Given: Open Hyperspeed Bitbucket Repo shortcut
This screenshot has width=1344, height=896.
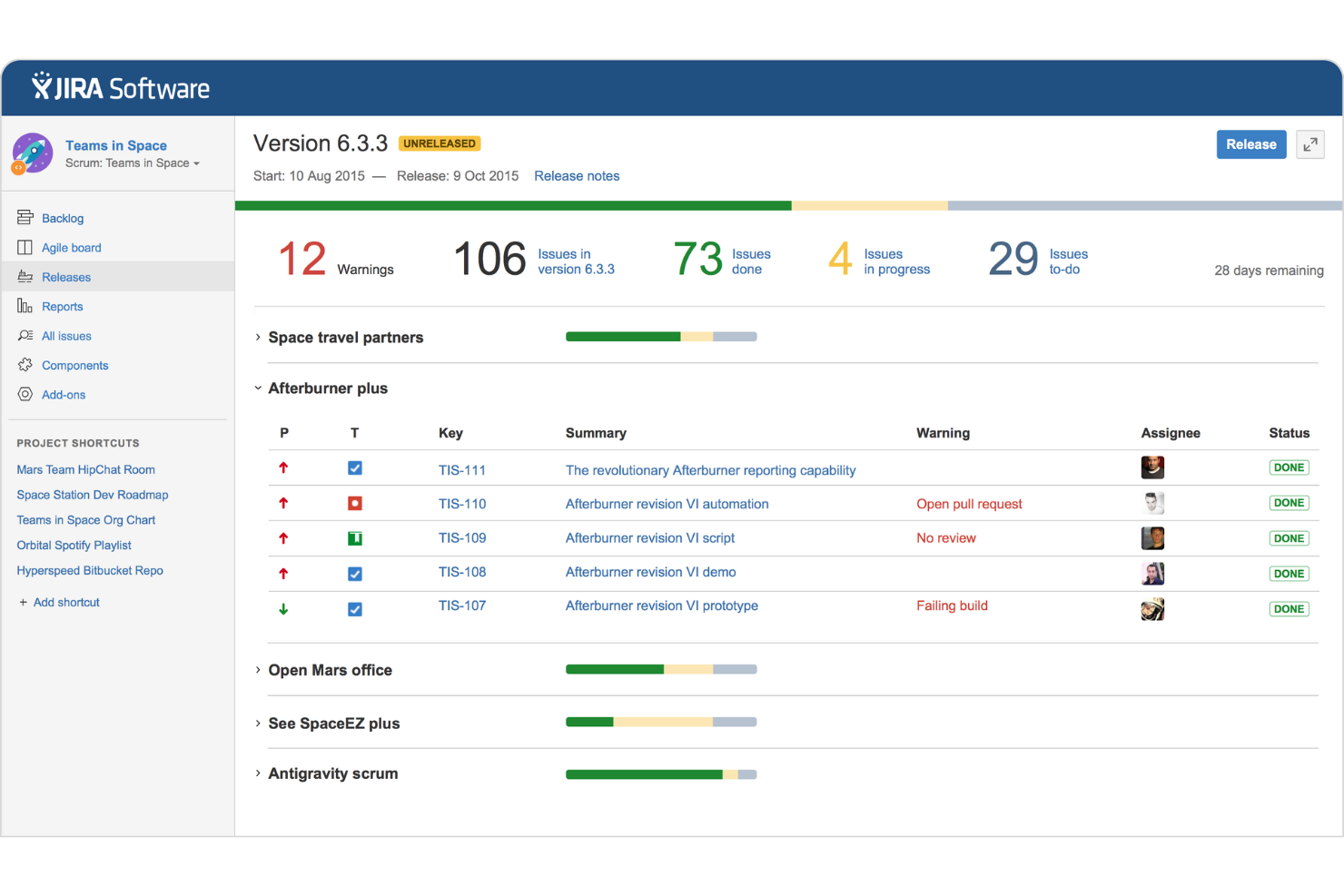Looking at the screenshot, I should tap(90, 570).
